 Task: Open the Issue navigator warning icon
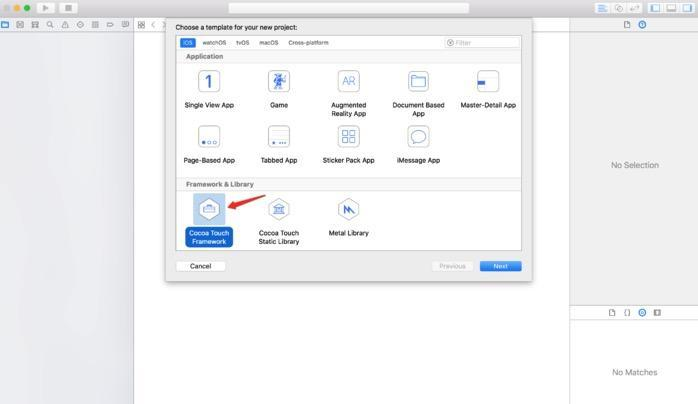(x=65, y=25)
